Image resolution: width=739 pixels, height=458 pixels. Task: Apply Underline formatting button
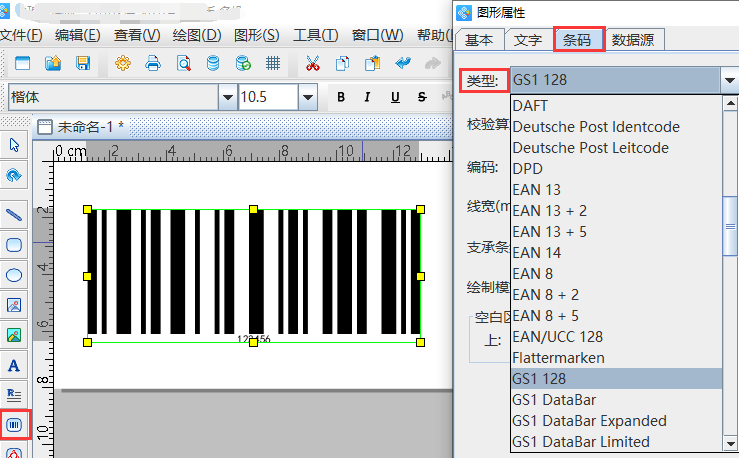pos(395,97)
